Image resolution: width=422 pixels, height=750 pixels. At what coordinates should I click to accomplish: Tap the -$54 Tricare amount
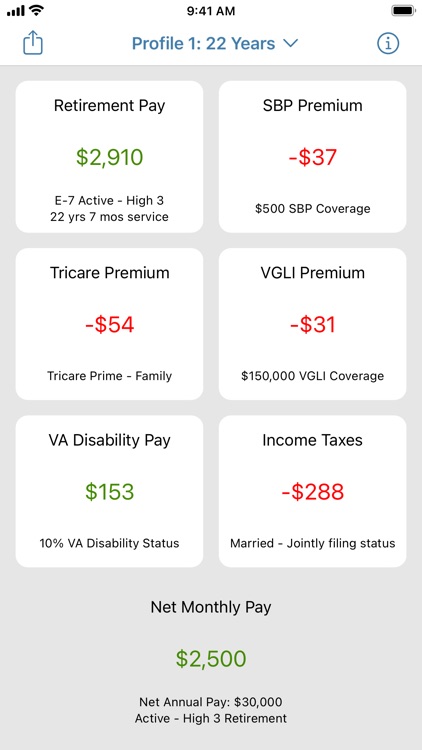point(110,325)
